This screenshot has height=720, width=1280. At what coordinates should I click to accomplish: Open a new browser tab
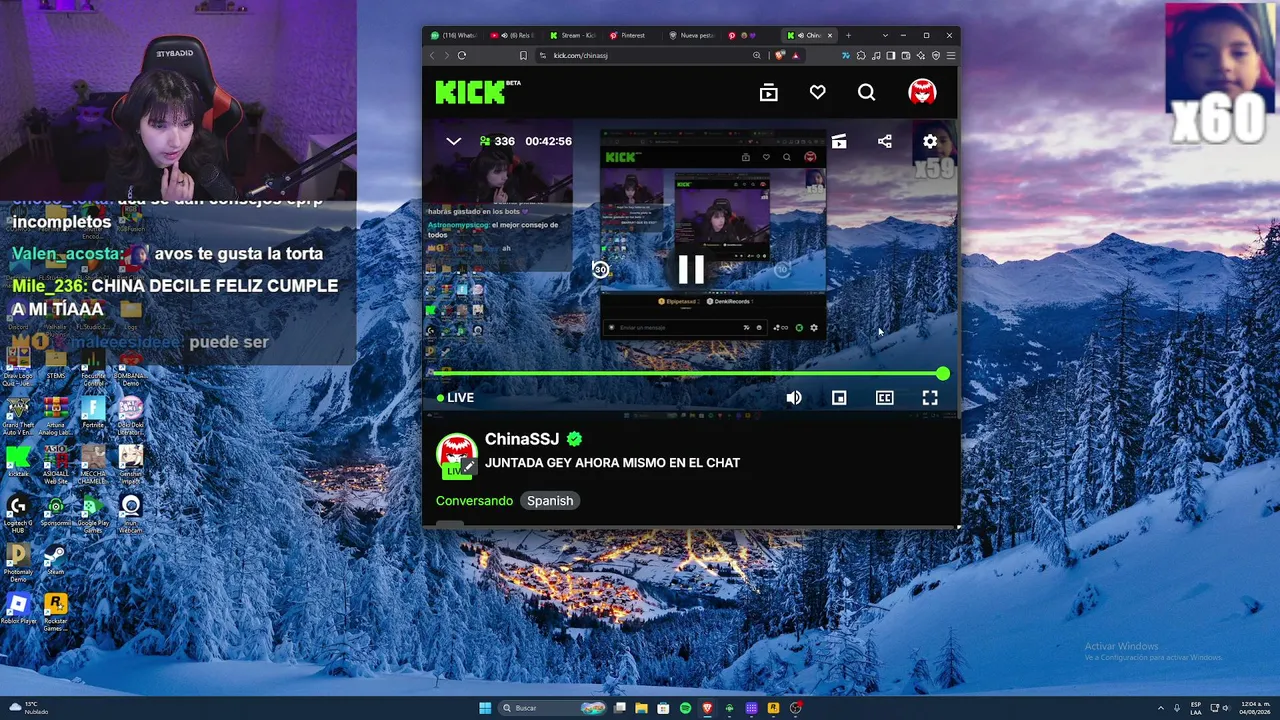[849, 36]
